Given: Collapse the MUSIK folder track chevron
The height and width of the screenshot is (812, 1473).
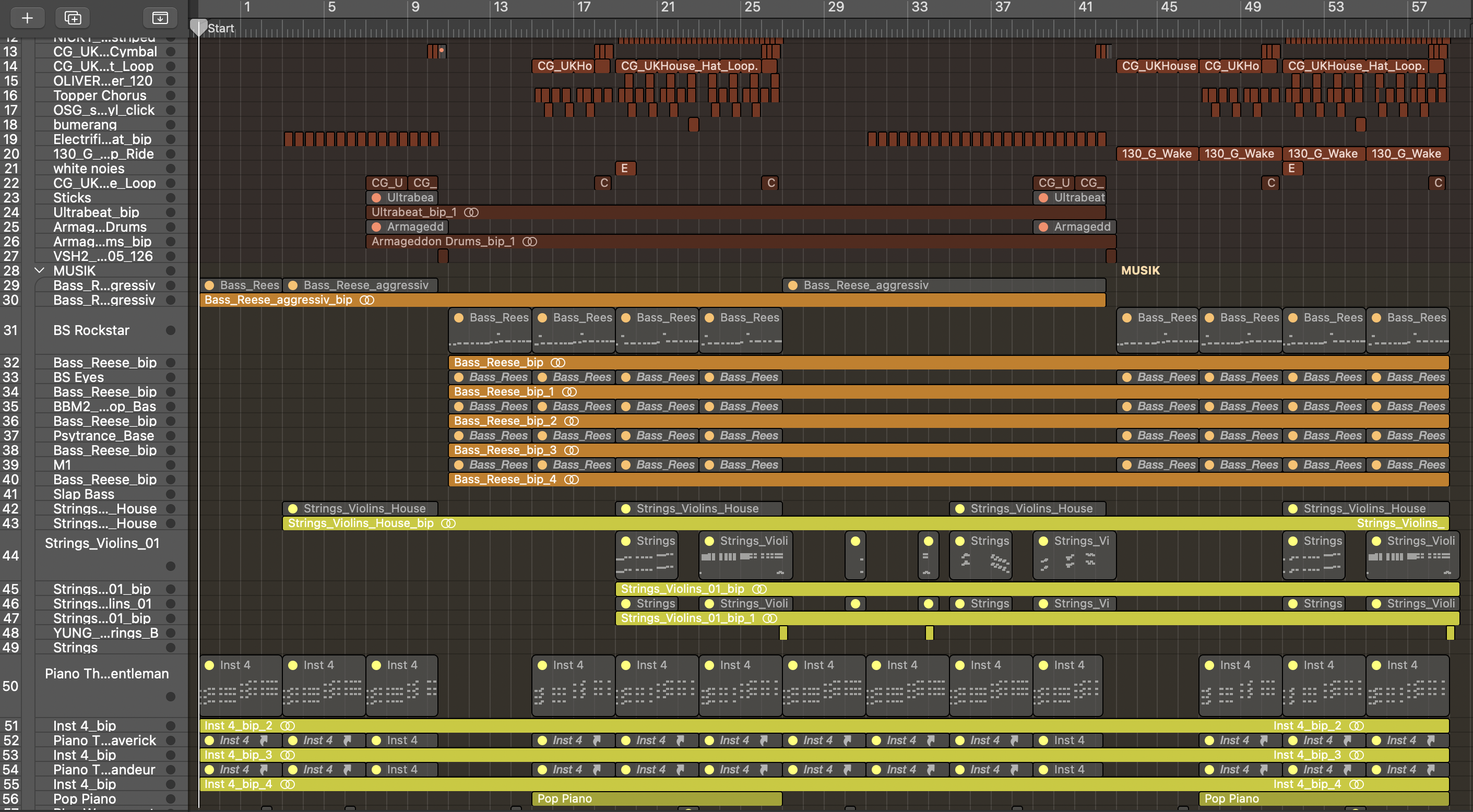Looking at the screenshot, I should click(40, 270).
